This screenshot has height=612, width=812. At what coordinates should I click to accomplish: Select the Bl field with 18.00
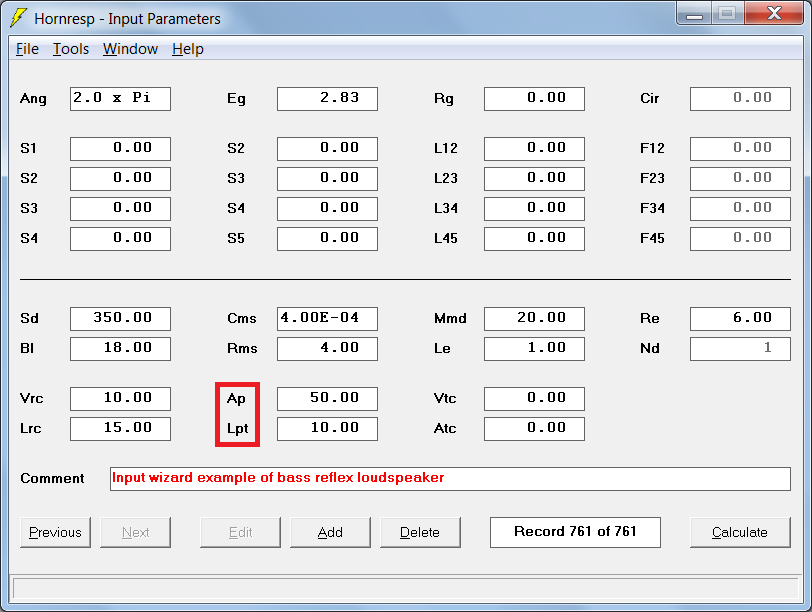pos(120,348)
